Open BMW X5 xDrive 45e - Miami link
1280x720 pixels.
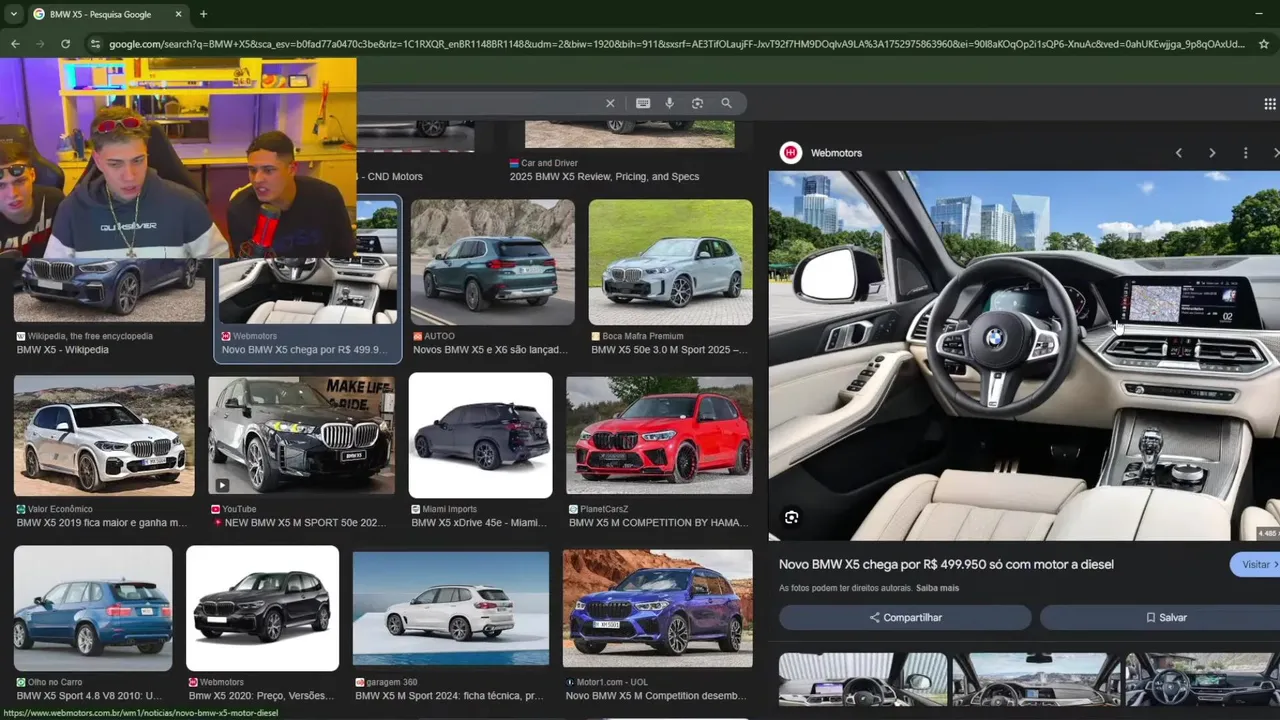tap(481, 523)
